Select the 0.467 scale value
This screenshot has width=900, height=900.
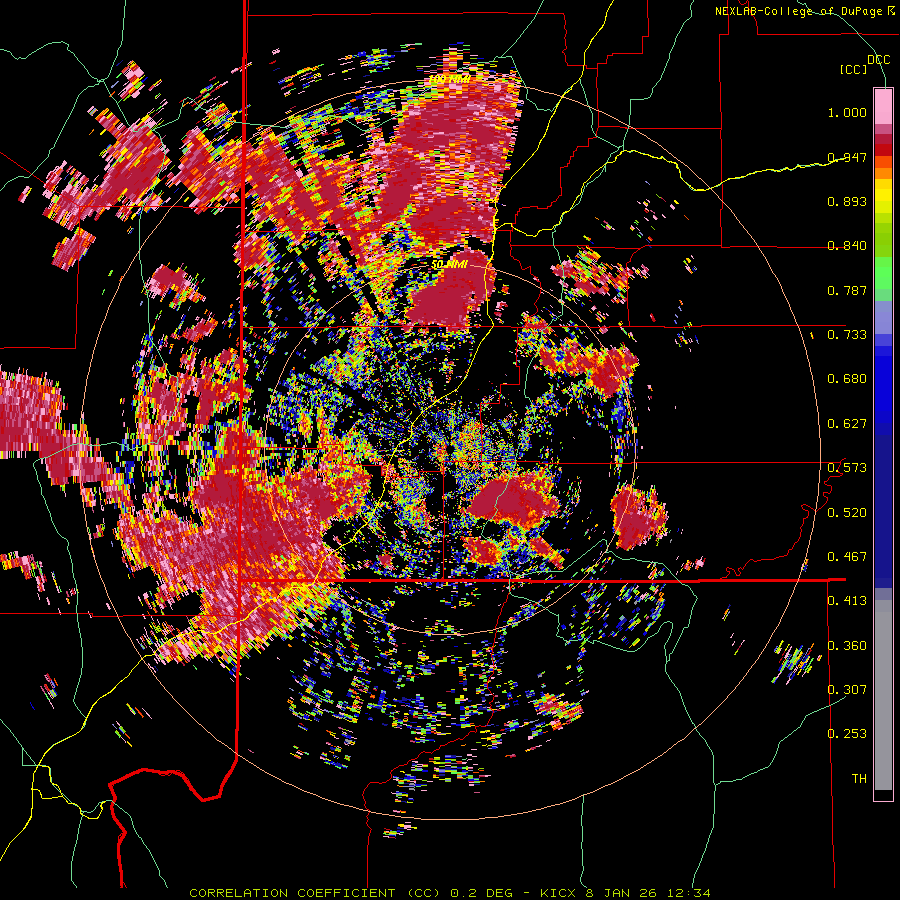847,557
